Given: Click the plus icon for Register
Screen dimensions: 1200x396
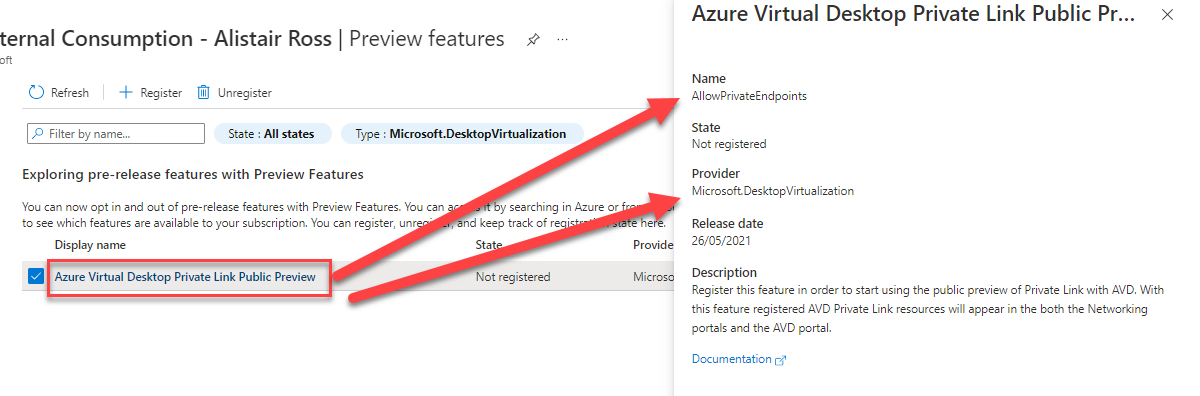Looking at the screenshot, I should [126, 92].
